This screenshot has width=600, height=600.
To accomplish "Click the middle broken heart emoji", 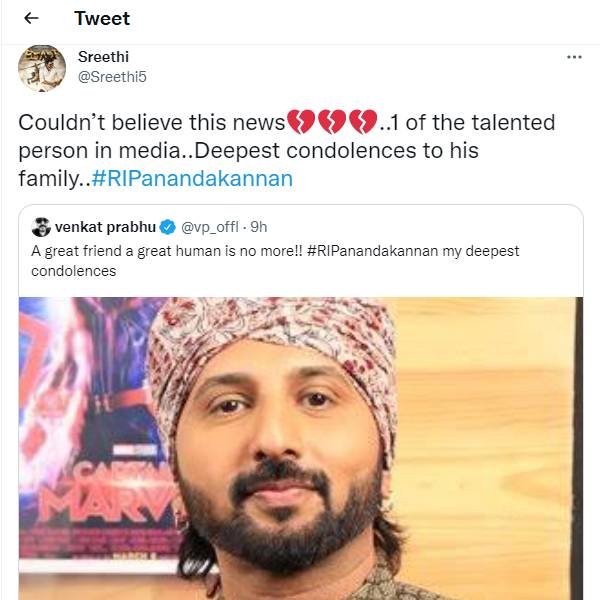I will tap(331, 123).
